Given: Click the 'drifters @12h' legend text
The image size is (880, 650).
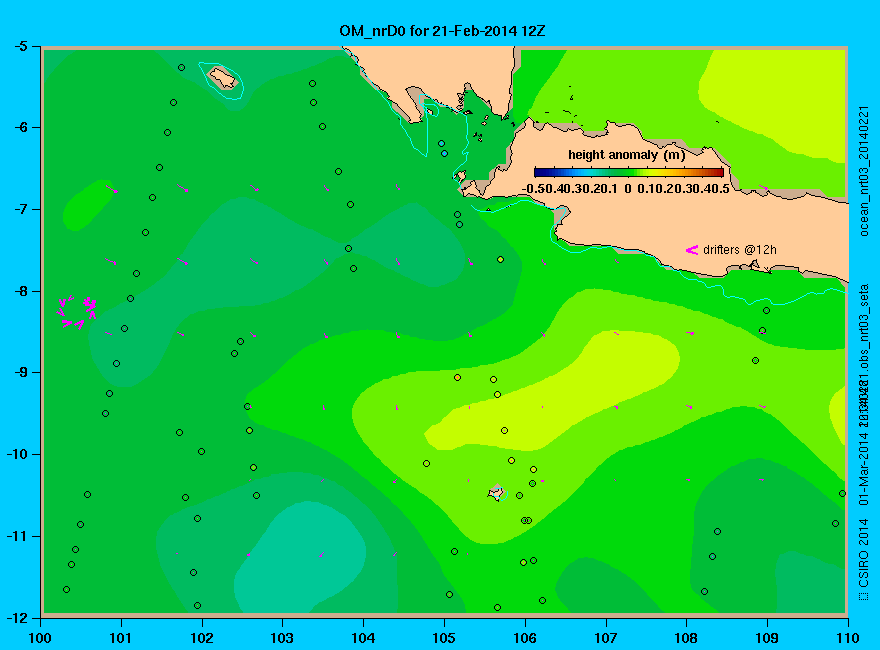Looking at the screenshot, I should point(740,250).
